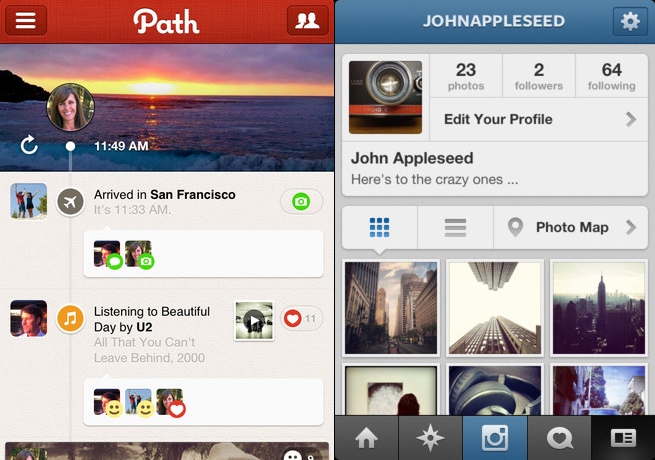Screen dimensions: 655x460
Task: Tap the green camera reaction button
Action: coord(301,202)
